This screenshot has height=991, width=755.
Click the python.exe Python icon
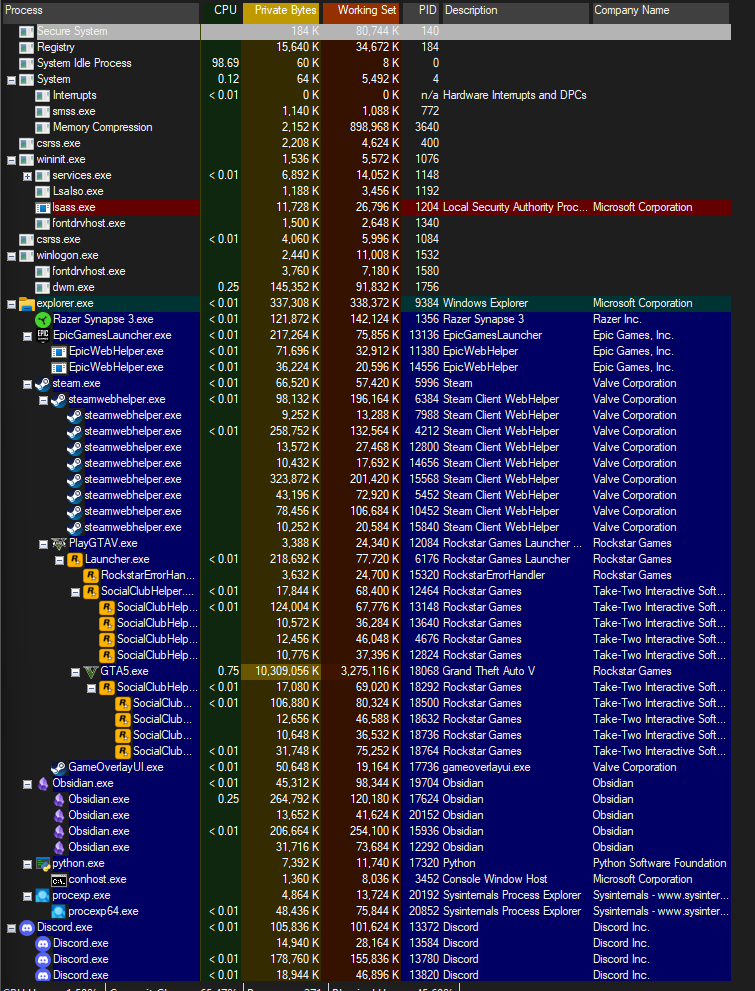pyautogui.click(x=43, y=863)
